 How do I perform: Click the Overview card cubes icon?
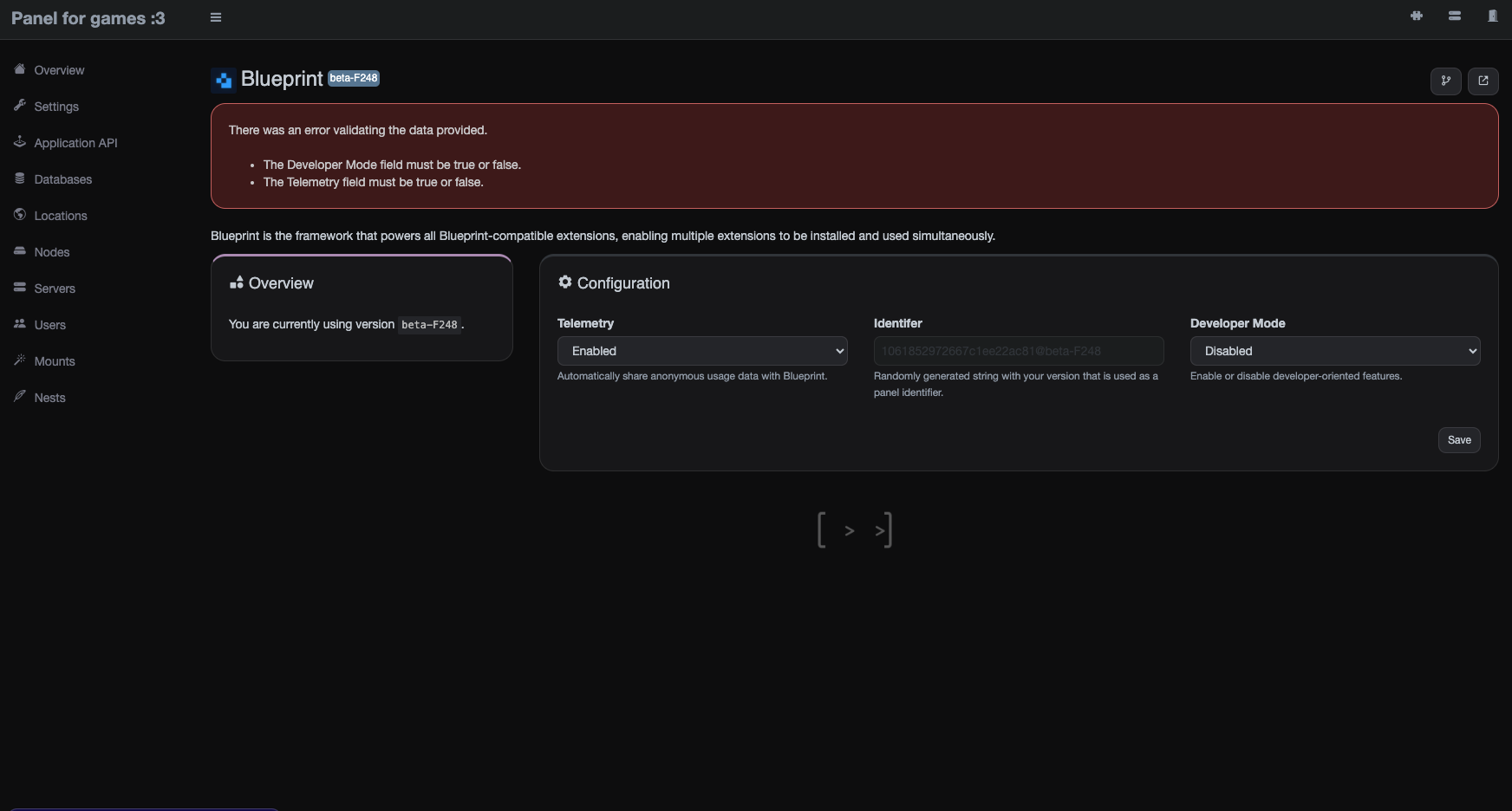(x=236, y=282)
